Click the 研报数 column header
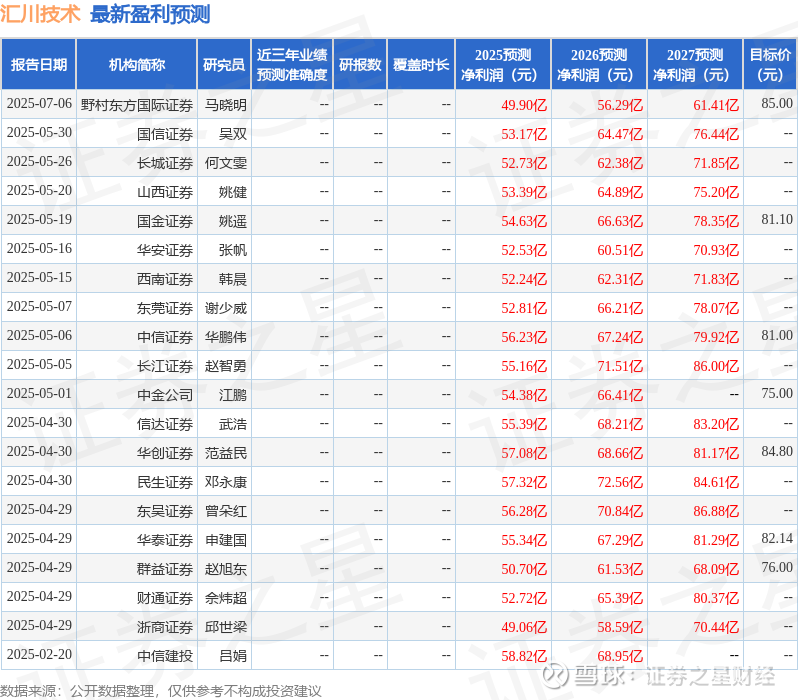Screen dimensions: 798x700 [x=360, y=65]
